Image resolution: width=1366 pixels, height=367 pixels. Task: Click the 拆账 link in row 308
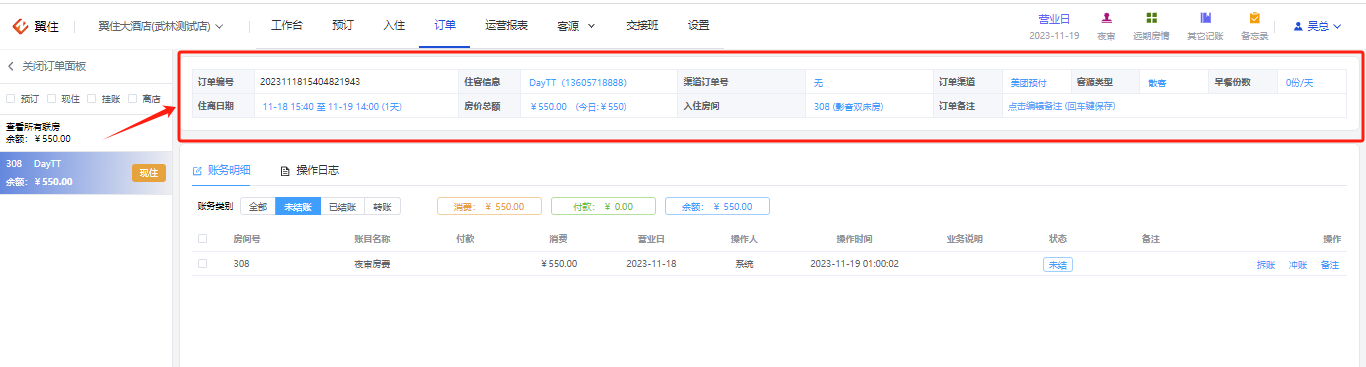tap(1266, 265)
